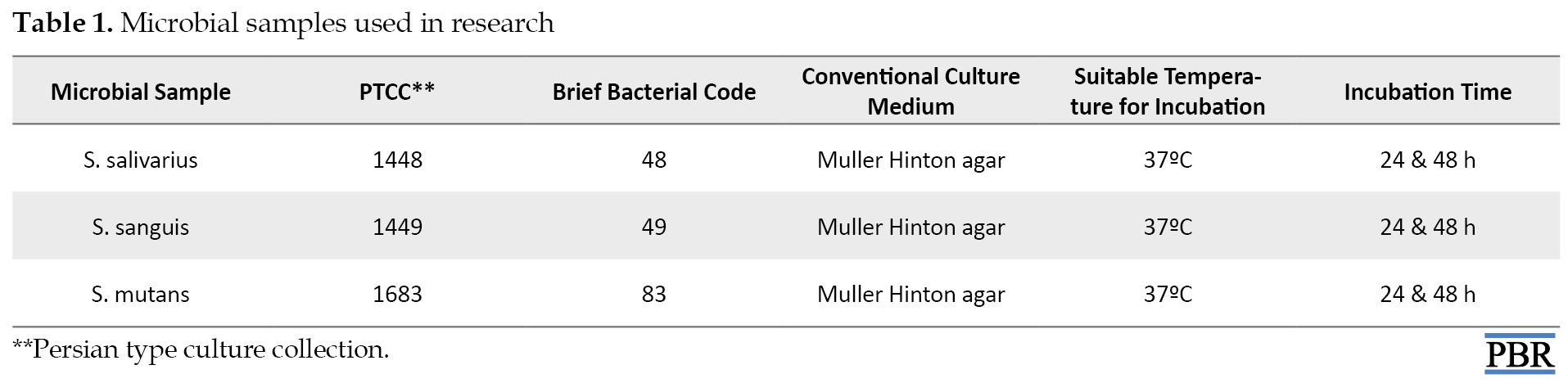Image resolution: width=1568 pixels, height=383 pixels.
Task: Click the PTCC value 1449
Action: 397,227
